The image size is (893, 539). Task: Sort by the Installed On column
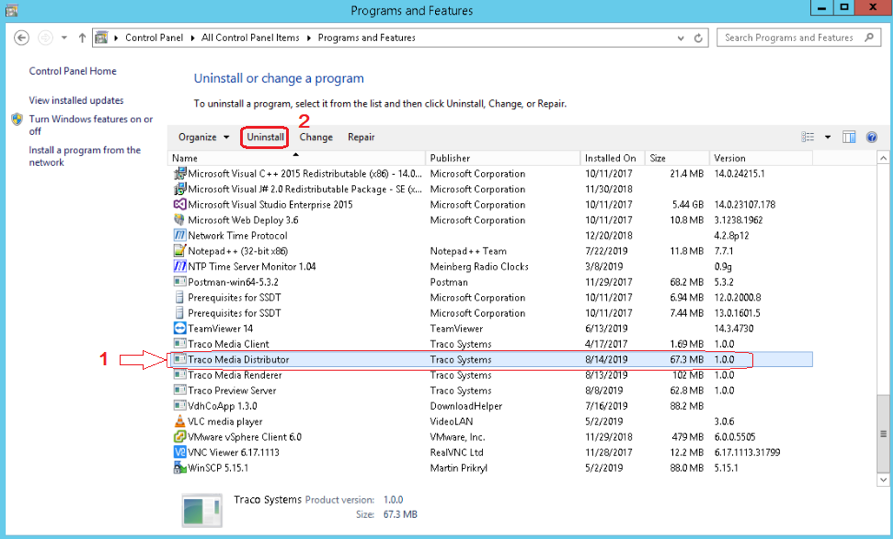[x=610, y=158]
